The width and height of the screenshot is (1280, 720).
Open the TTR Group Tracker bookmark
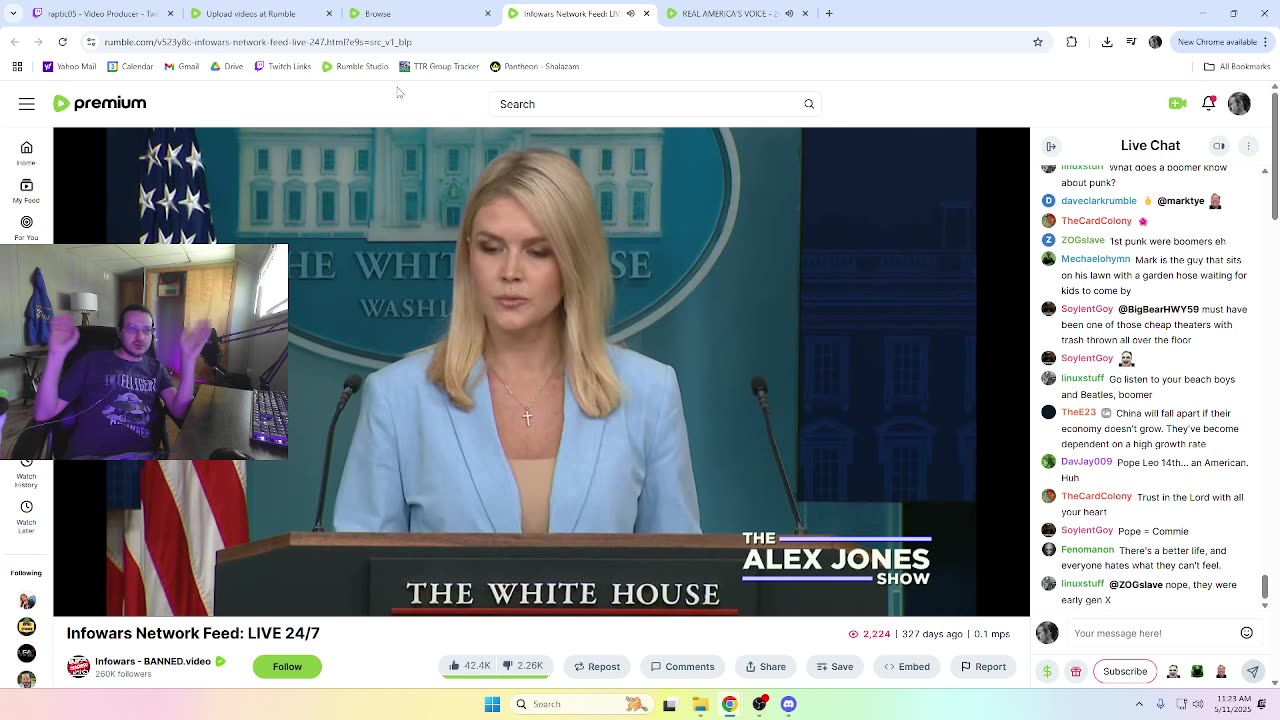[438, 66]
